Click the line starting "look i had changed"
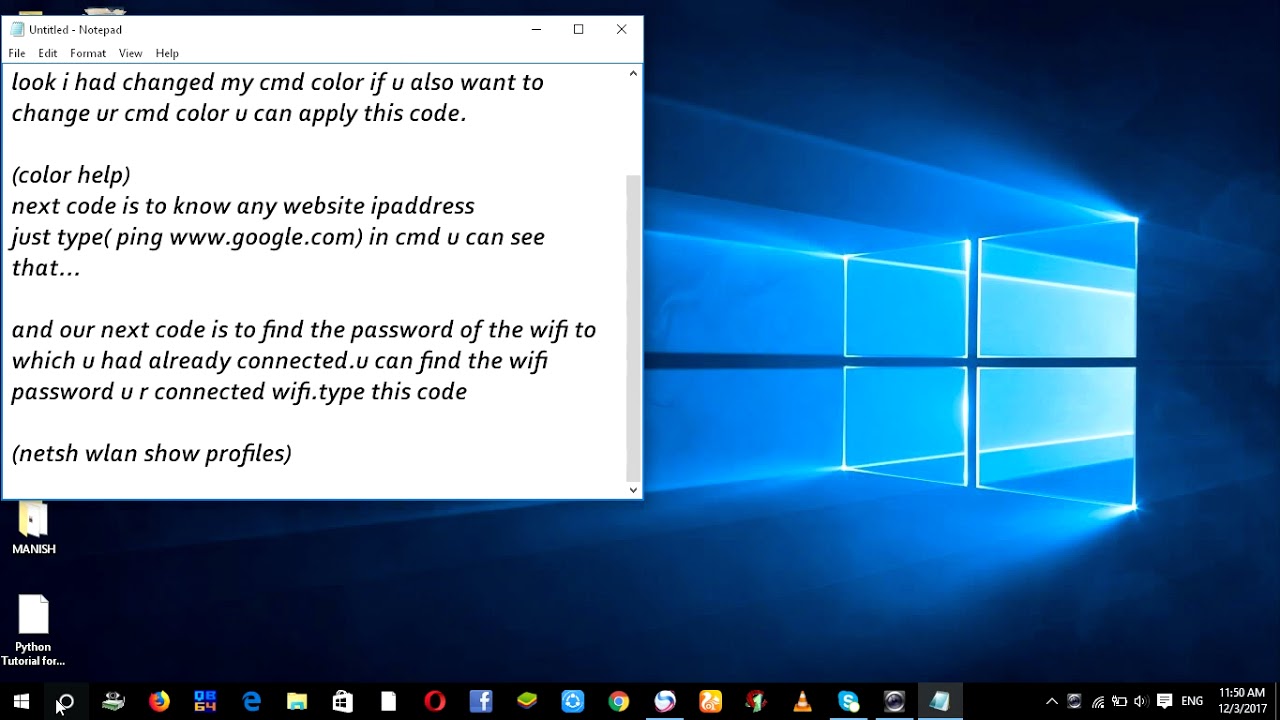 (x=277, y=82)
